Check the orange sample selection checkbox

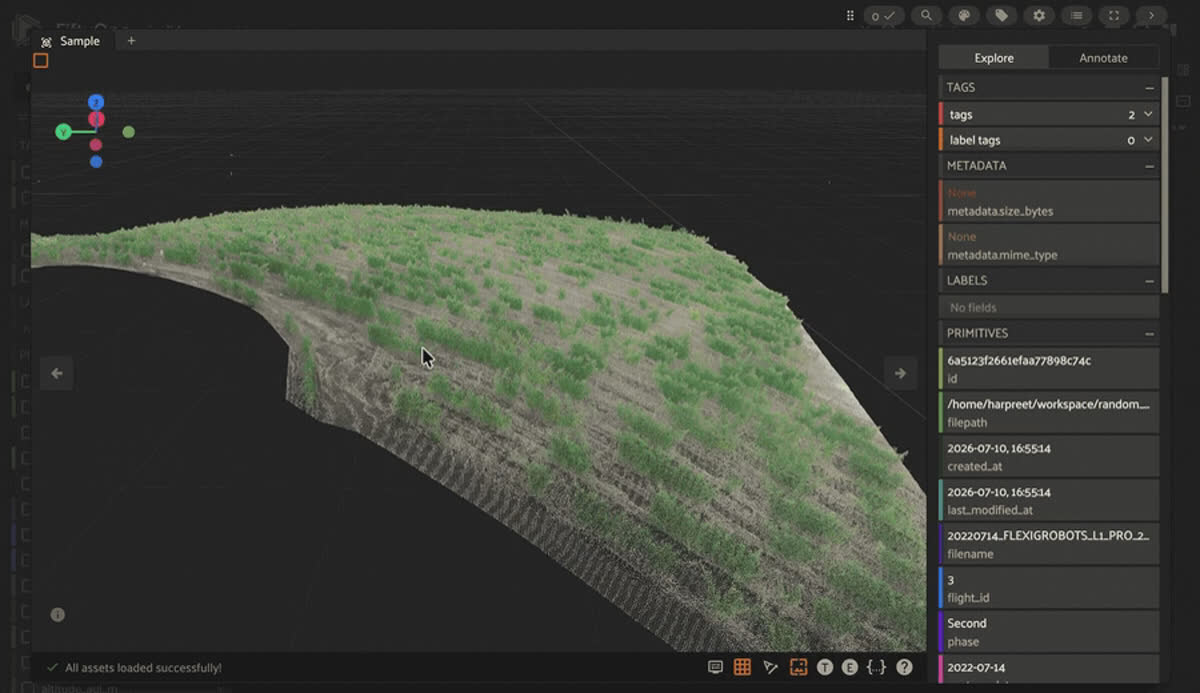pyautogui.click(x=40, y=61)
